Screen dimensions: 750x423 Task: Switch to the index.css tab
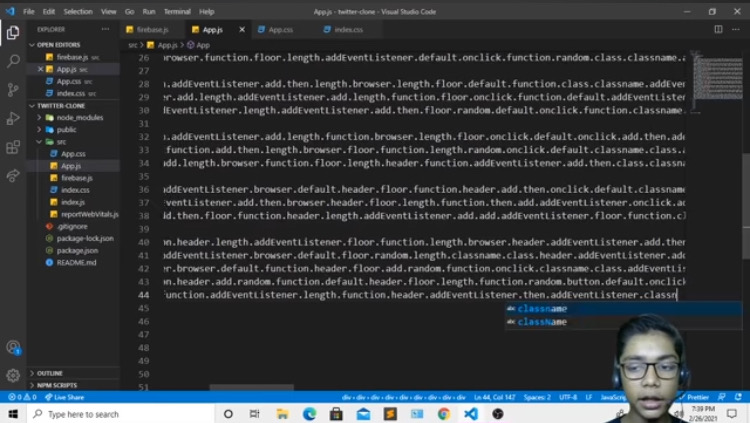(348, 30)
